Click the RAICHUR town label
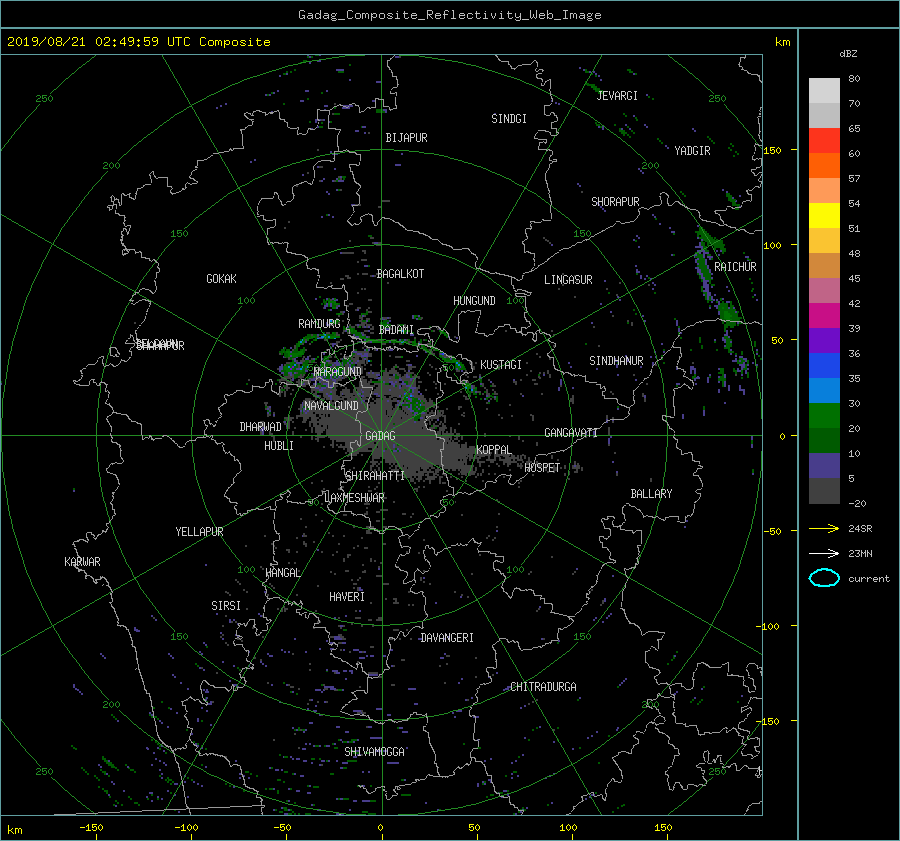Image resolution: width=900 pixels, height=841 pixels. point(735,267)
